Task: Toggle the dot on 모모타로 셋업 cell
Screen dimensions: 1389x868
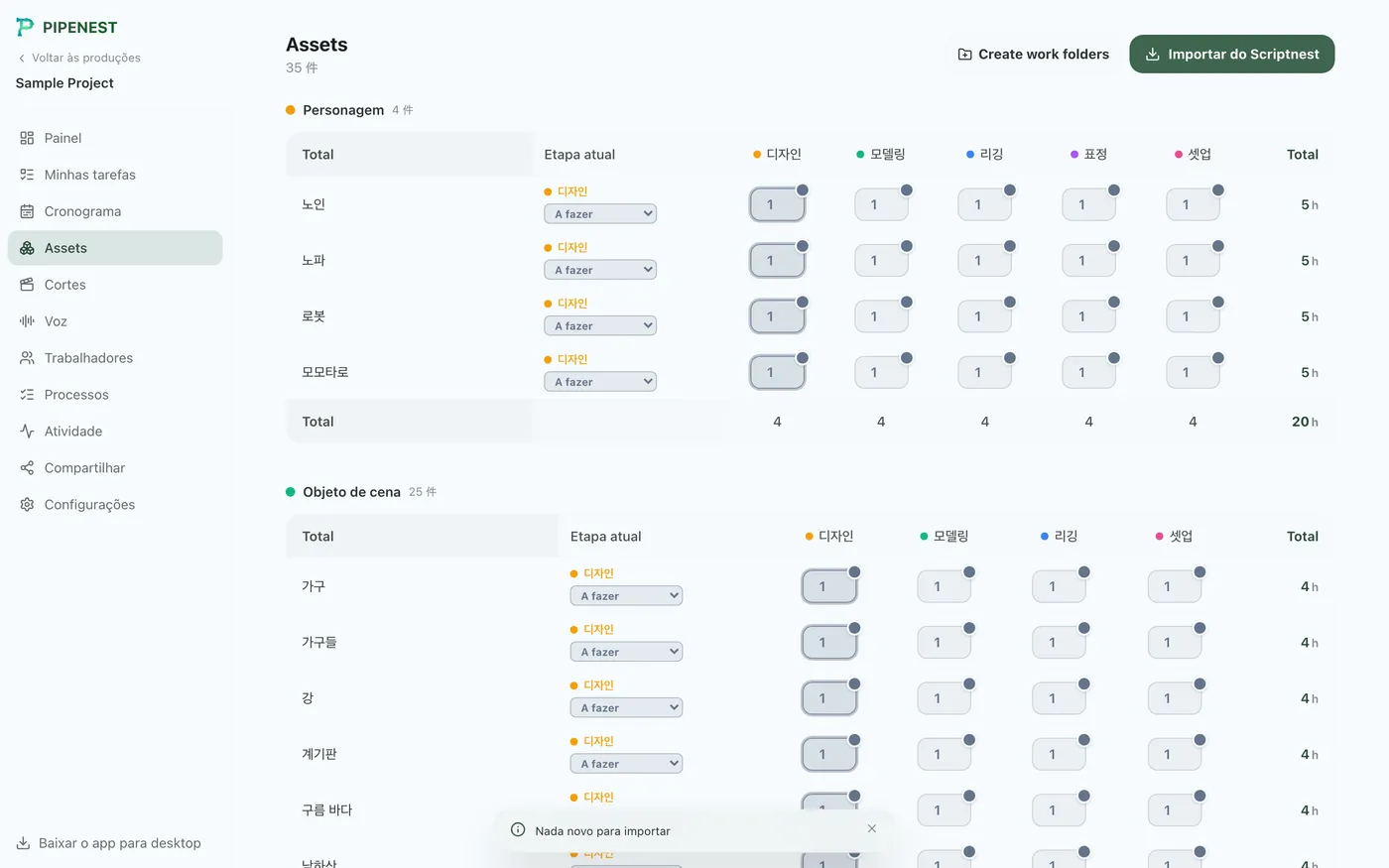Action: [x=1218, y=358]
